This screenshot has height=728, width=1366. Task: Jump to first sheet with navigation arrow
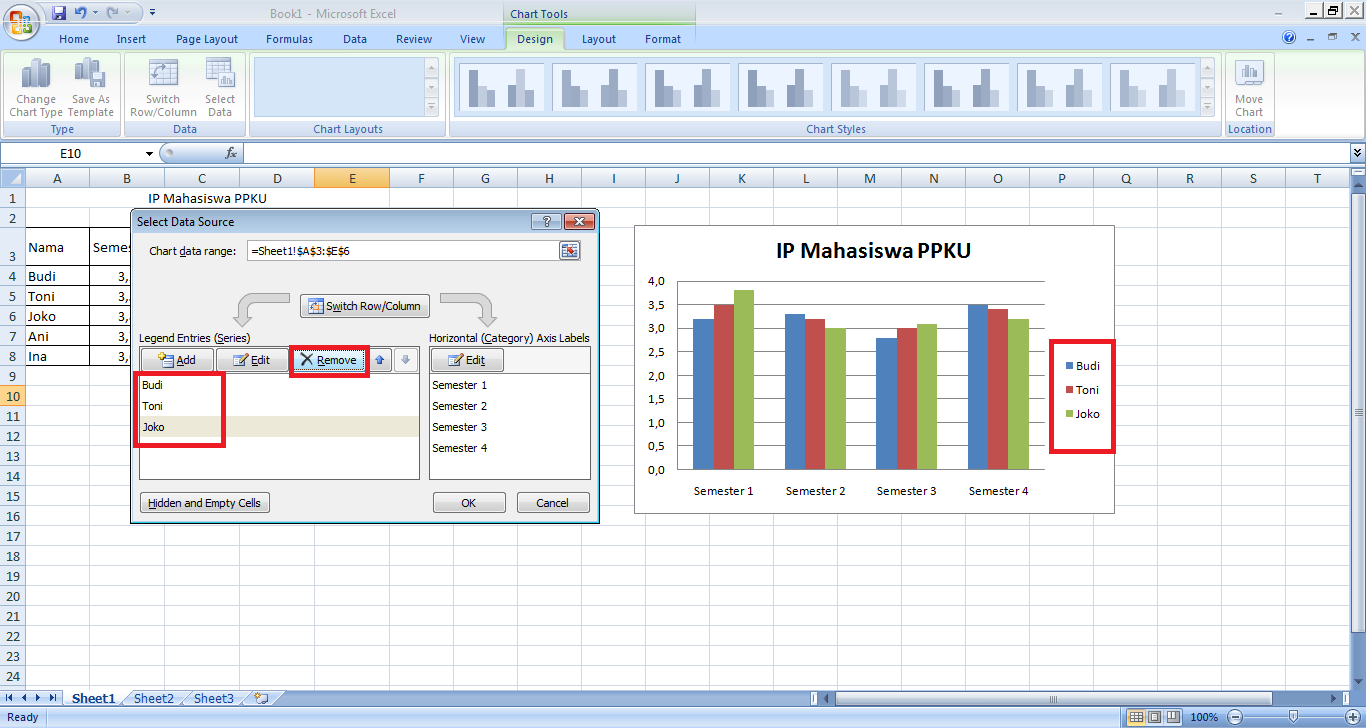coord(11,698)
